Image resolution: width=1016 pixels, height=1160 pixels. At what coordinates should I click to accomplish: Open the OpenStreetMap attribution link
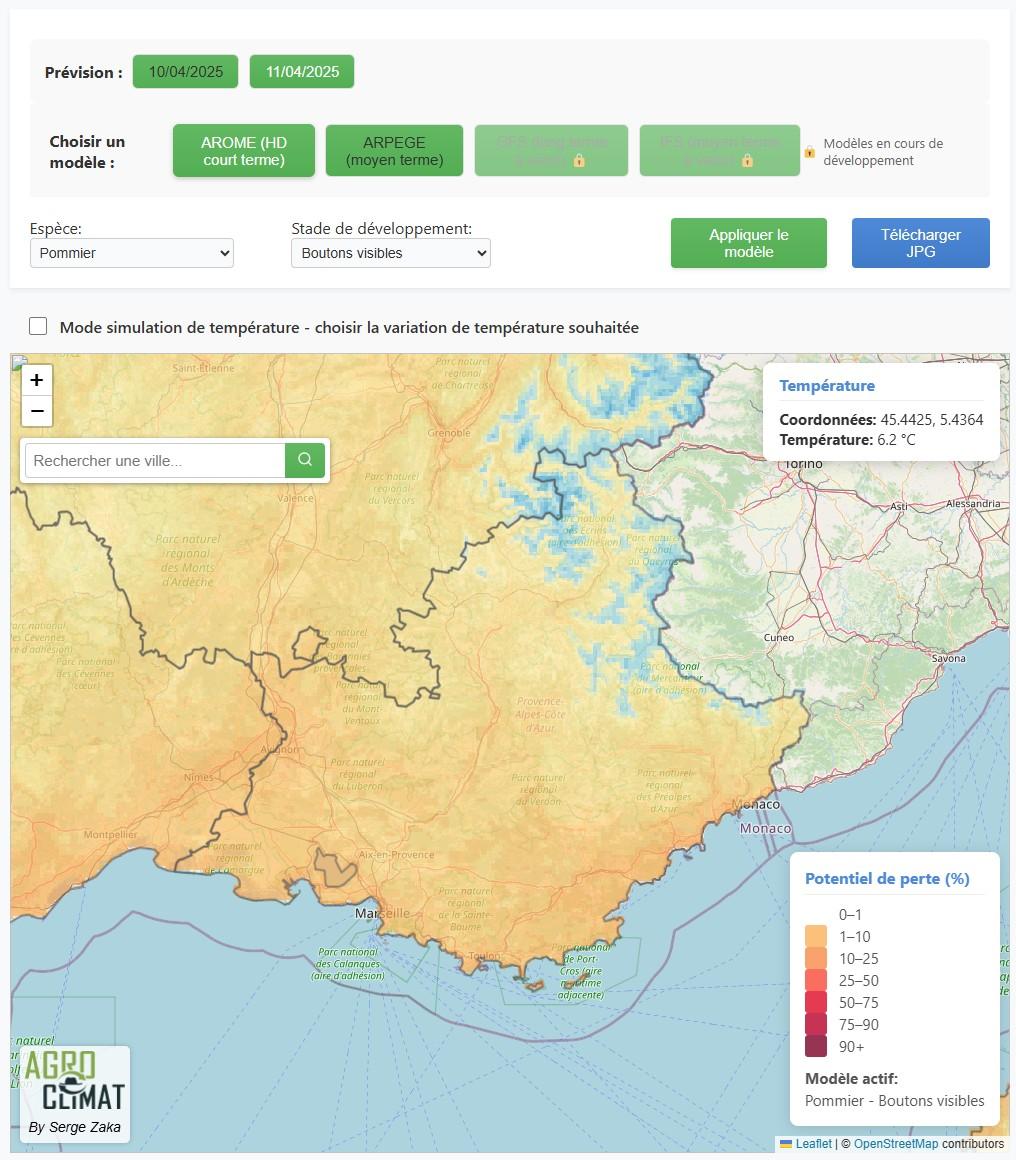(x=896, y=1144)
